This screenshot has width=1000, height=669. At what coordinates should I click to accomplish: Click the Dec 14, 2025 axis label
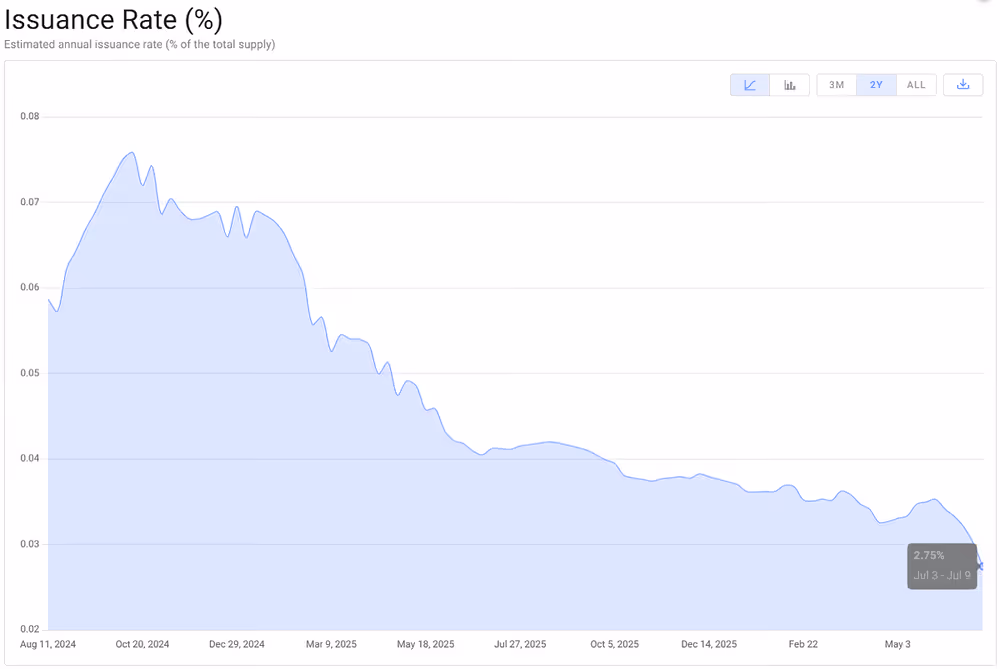point(709,644)
